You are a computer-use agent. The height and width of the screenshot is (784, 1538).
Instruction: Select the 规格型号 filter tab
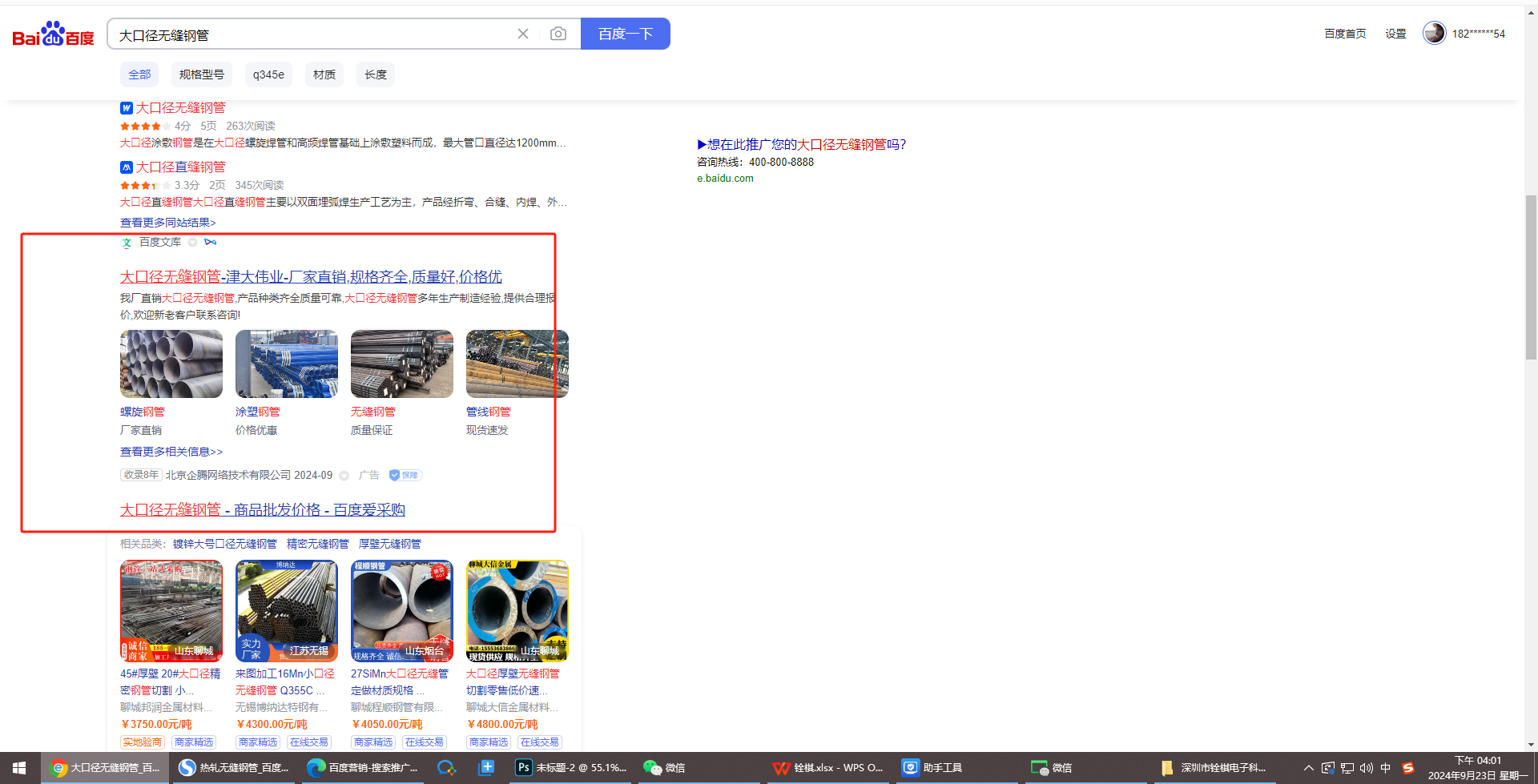[202, 74]
